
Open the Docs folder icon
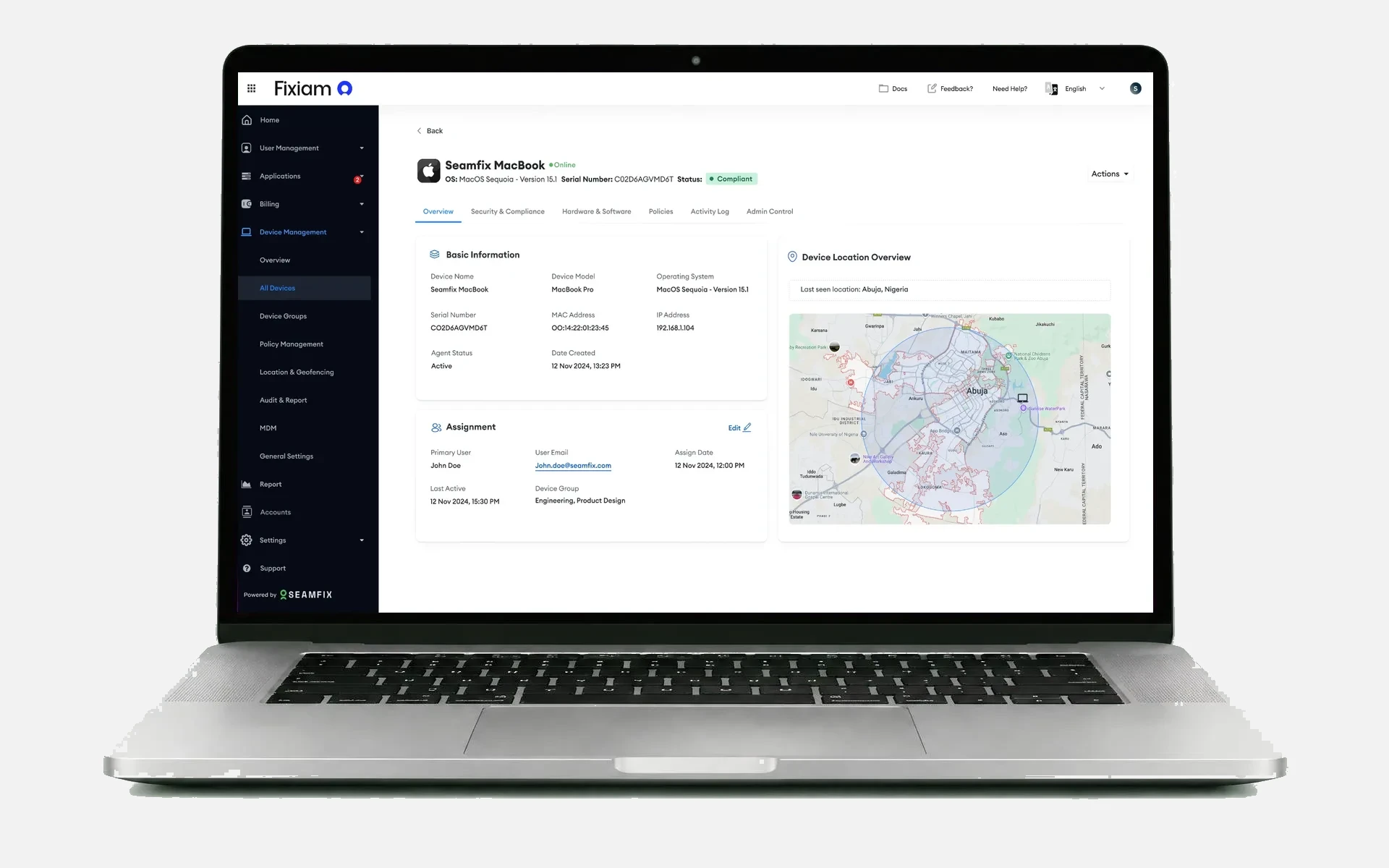click(883, 88)
